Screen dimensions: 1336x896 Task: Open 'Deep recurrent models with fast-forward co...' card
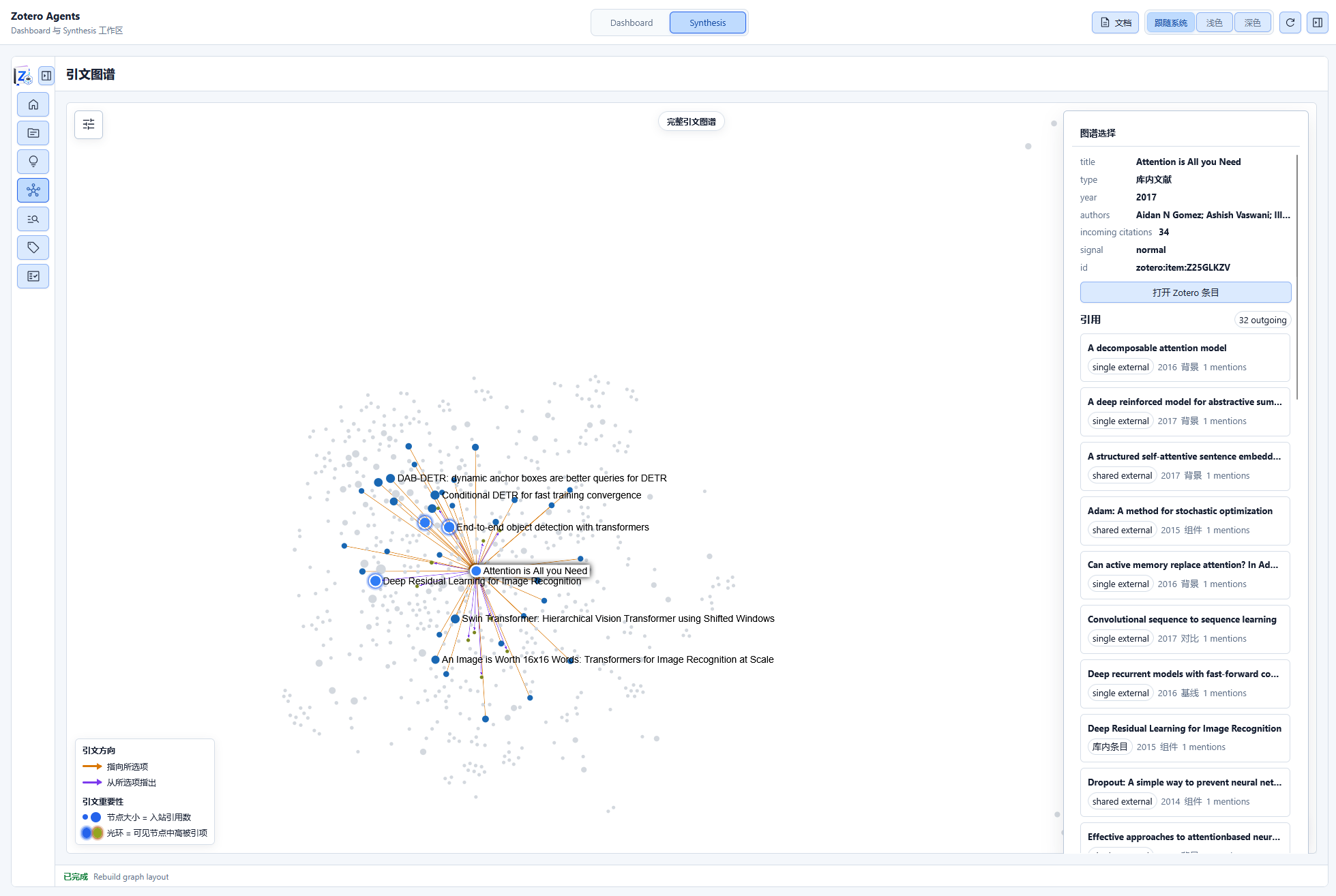(1185, 684)
